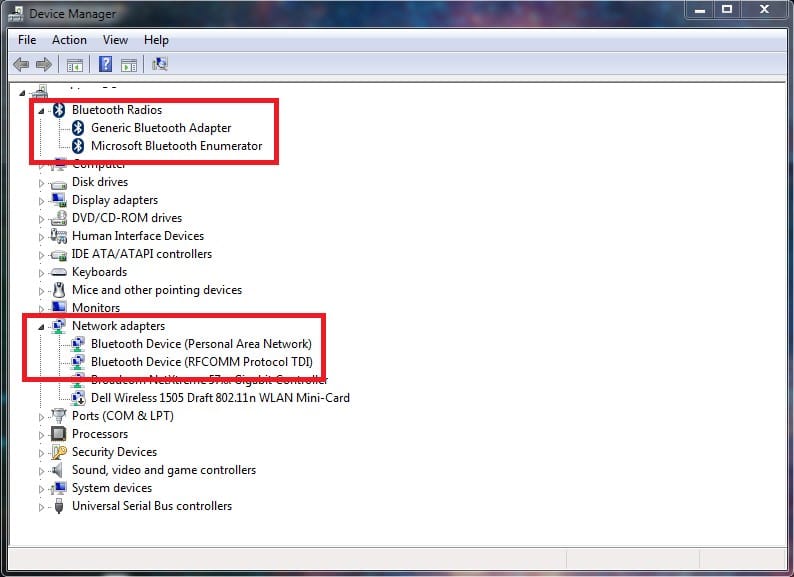
Task: Click the Forward arrow toolbar icon
Action: tap(44, 64)
